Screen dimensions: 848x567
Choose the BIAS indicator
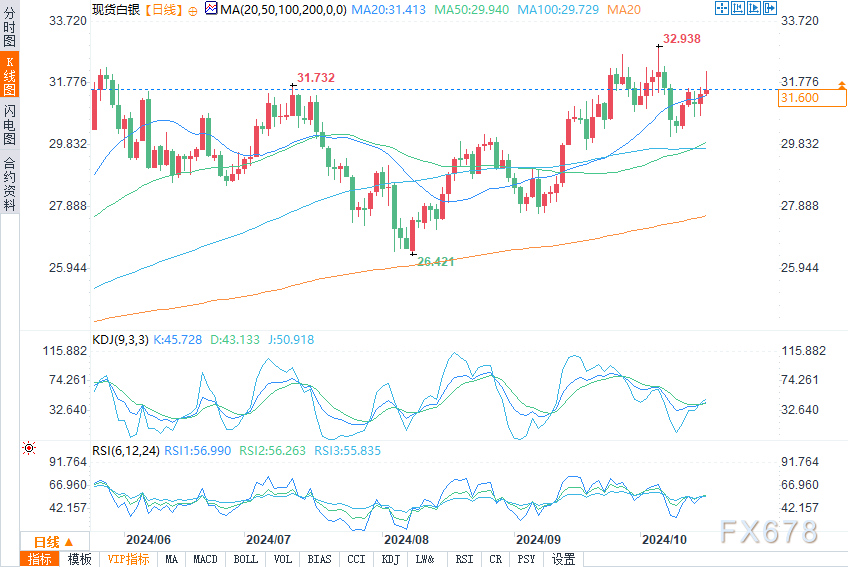320,559
